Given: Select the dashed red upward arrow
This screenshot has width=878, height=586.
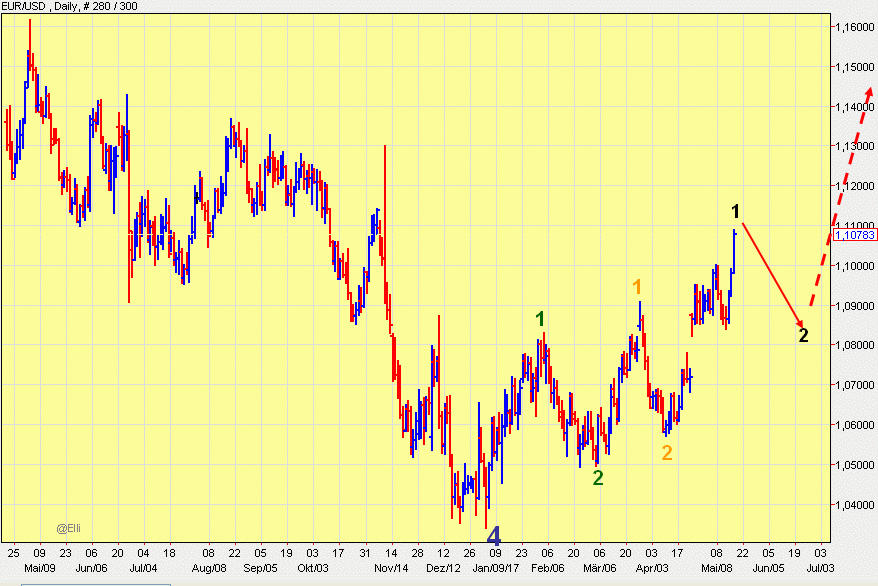Looking at the screenshot, I should pyautogui.click(x=840, y=195).
